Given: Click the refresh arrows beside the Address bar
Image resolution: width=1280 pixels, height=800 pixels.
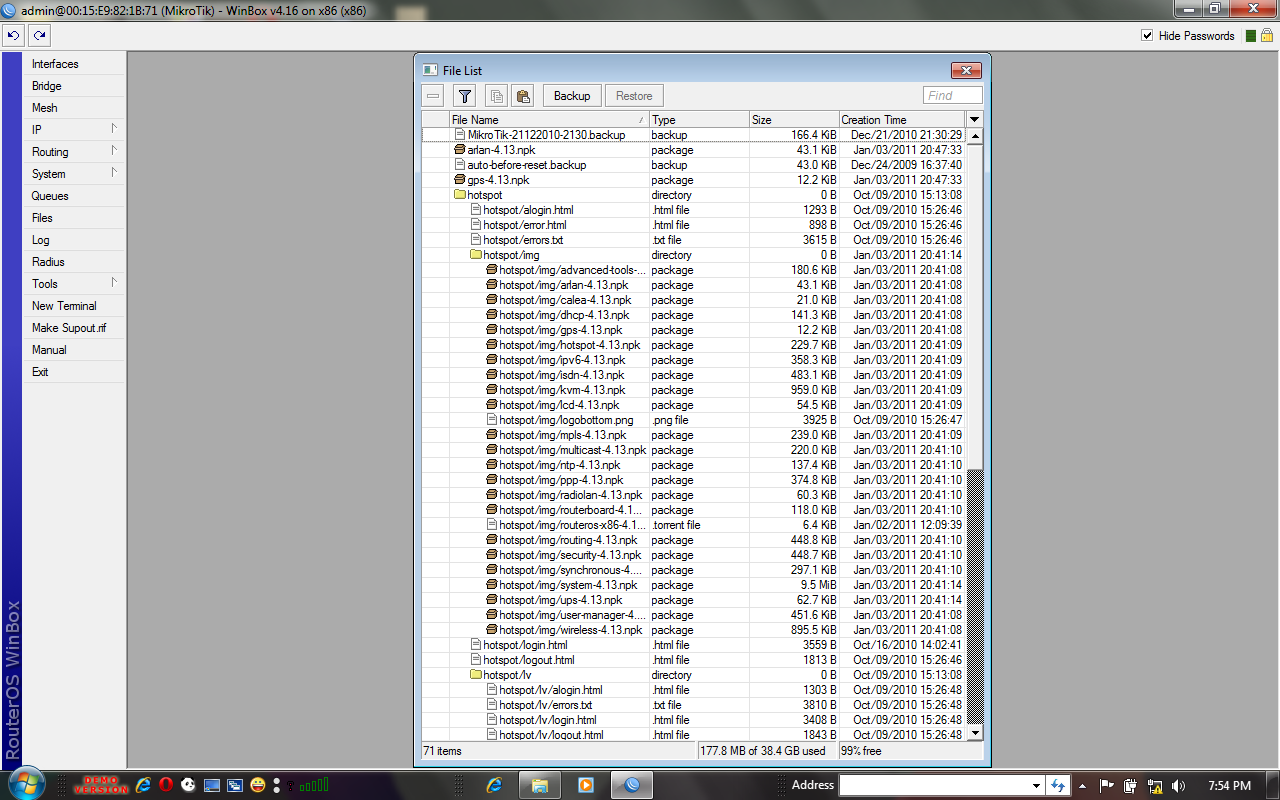Looking at the screenshot, I should tap(1057, 785).
